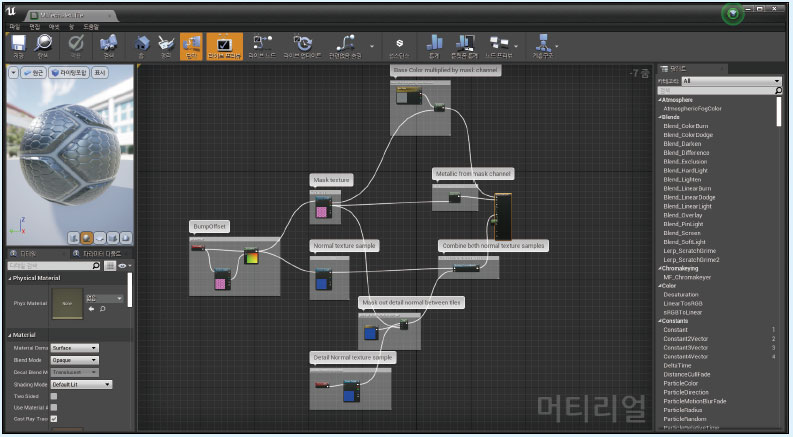Open Phys Material asset dropdown

105,298
